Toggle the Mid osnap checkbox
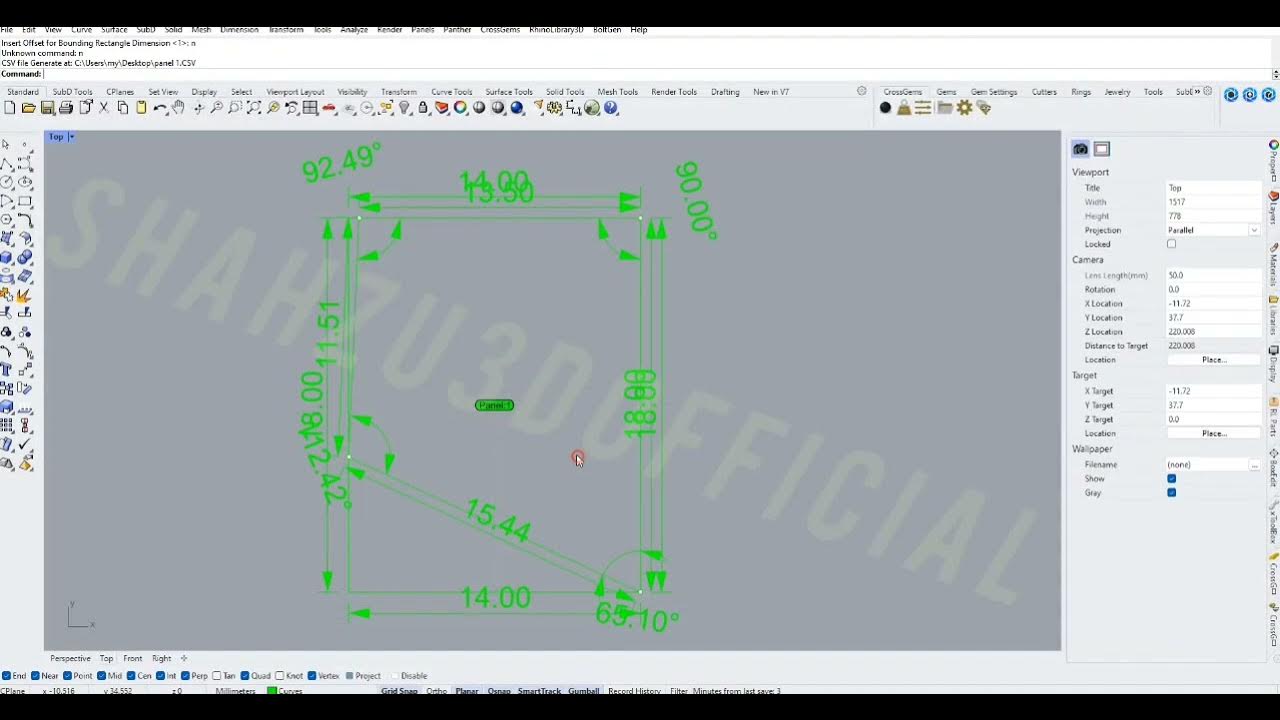Viewport: 1280px width, 720px height. tap(102, 676)
